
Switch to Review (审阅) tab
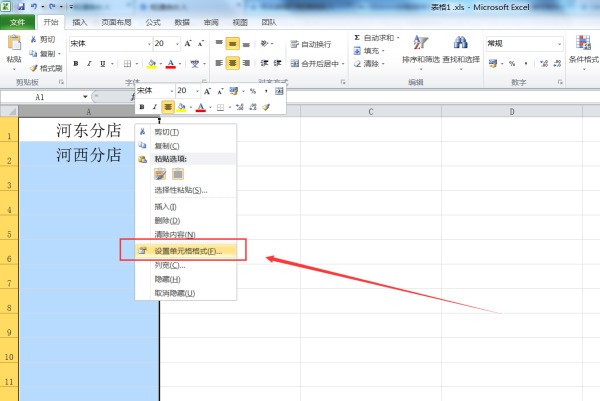pyautogui.click(x=211, y=22)
